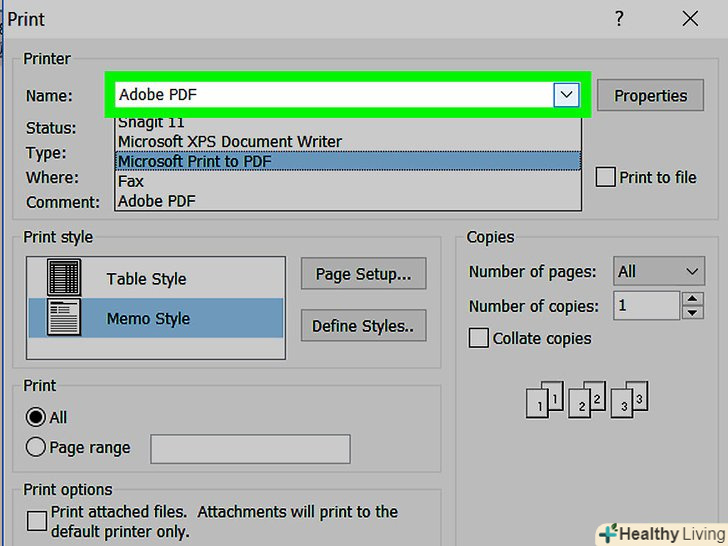The width and height of the screenshot is (728, 546).
Task: Select the Table Style icon
Action: click(64, 278)
